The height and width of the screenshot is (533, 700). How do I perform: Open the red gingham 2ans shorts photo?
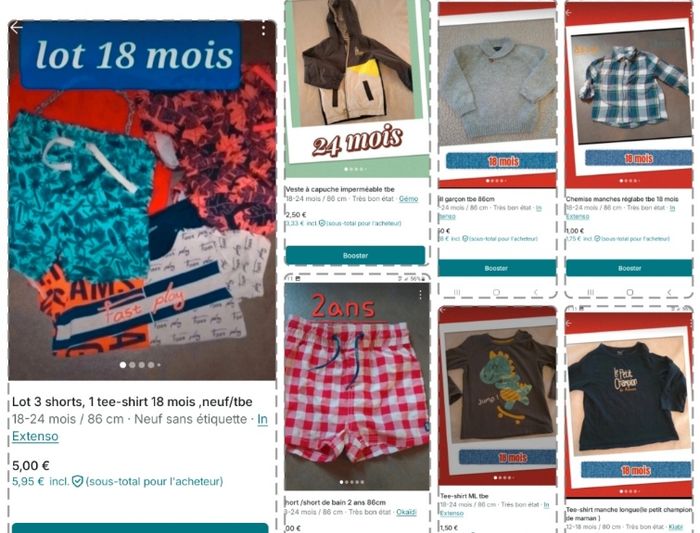click(x=357, y=386)
